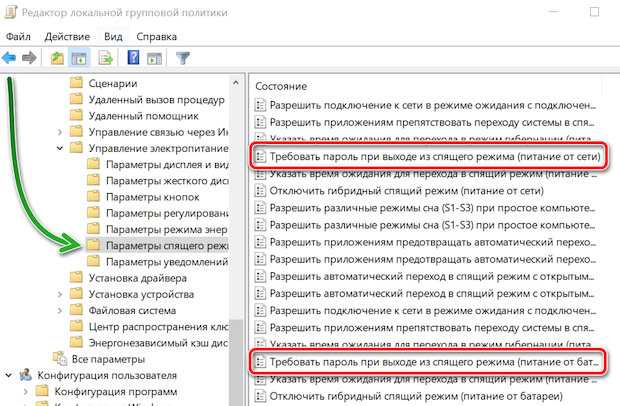
Task: Click the blue Back arrow toolbar icon
Action: click(9, 58)
